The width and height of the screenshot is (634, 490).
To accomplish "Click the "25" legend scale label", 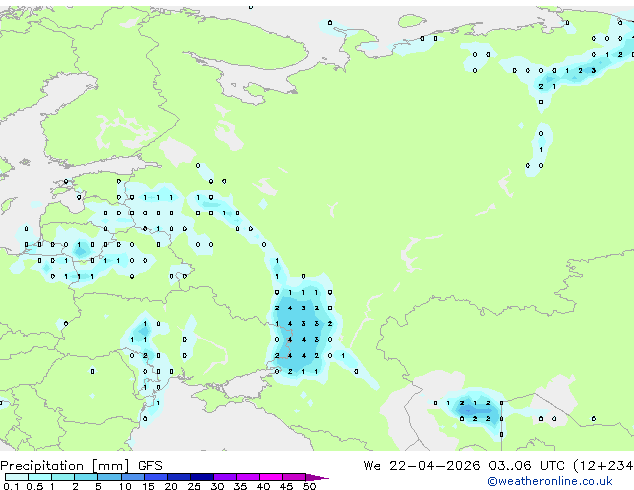I will click(x=194, y=486).
